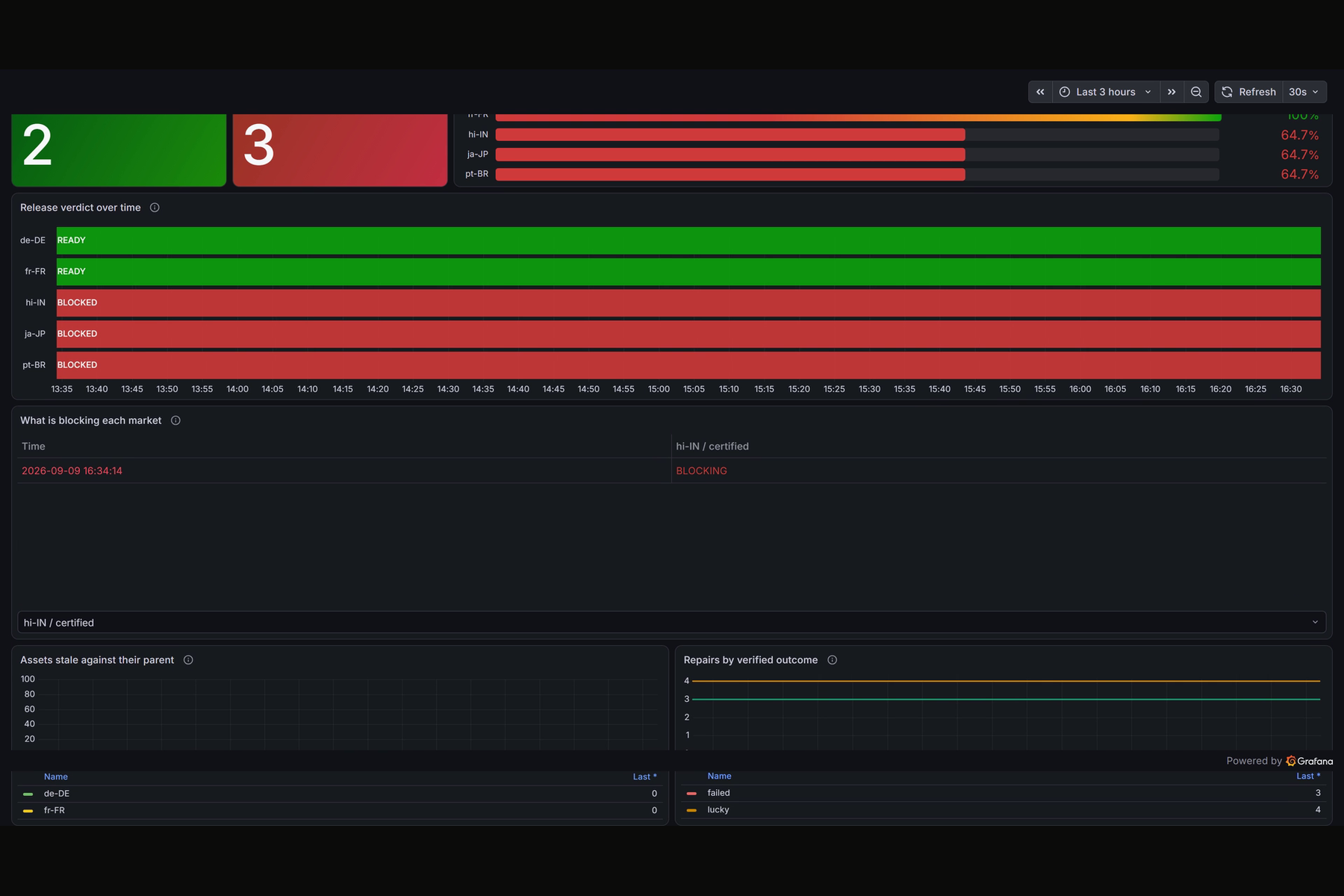Click the pt-BR BLOCKED timeline bar

[688, 365]
